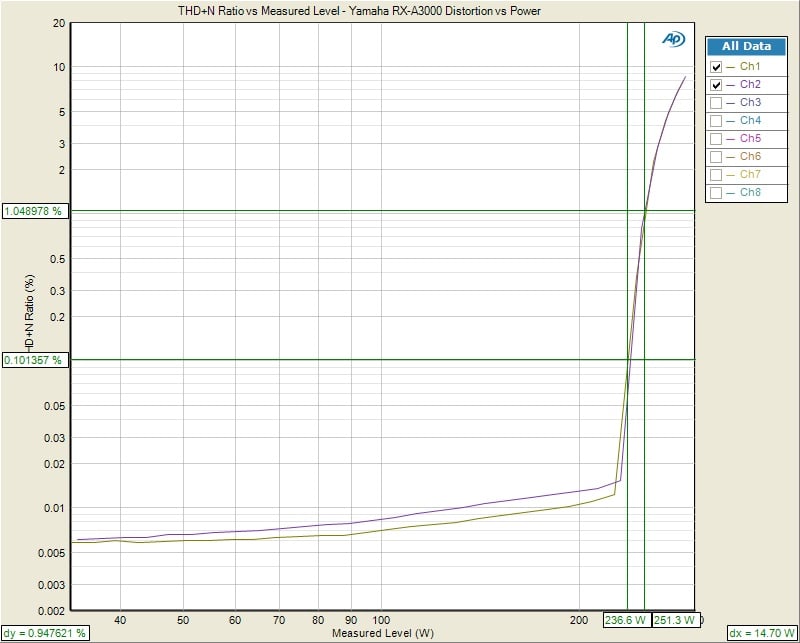Select the 251.3 W cursor label
The width and height of the screenshot is (800, 643).
click(x=673, y=620)
